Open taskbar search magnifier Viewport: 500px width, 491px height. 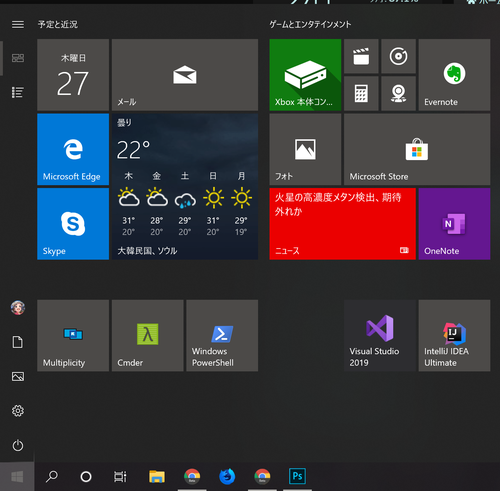(52, 476)
